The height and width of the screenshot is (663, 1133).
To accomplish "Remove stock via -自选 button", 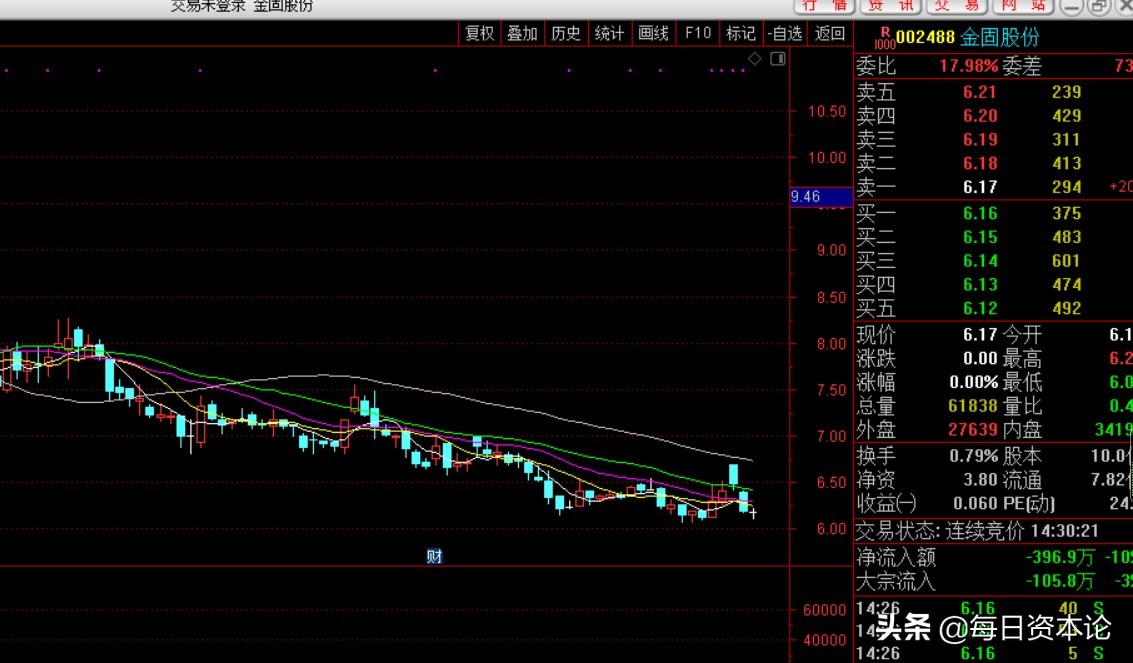I will pos(785,33).
